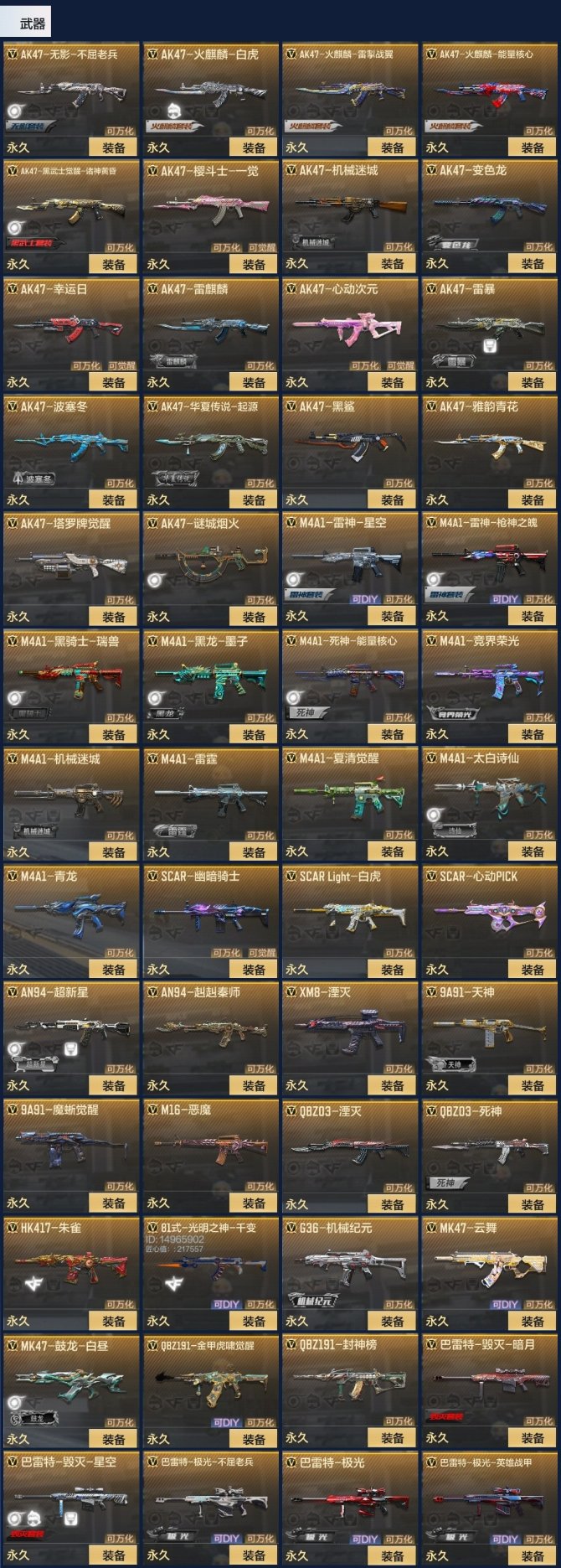
Task: Click the 波塞冬 emblem on AK47-波塞冬
Action: click(x=33, y=479)
